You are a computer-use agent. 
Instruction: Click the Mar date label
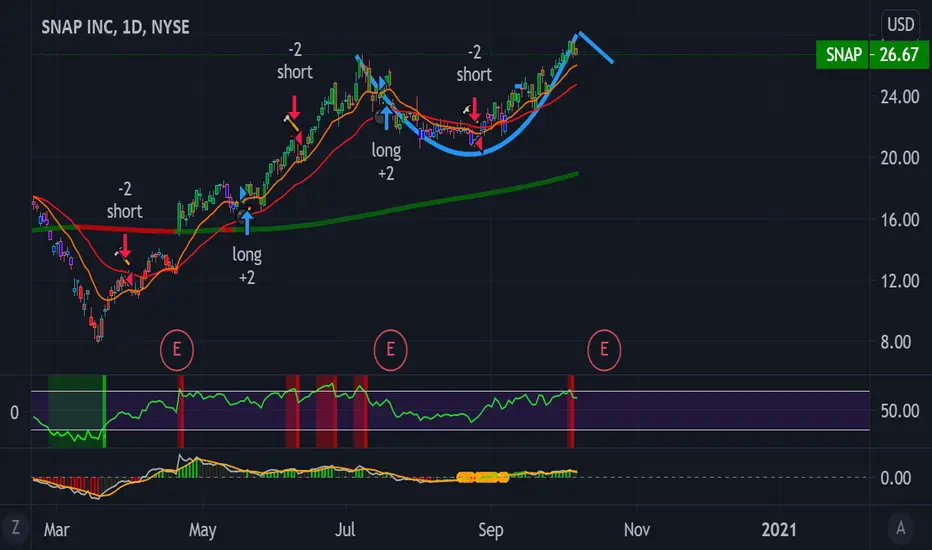(x=56, y=530)
